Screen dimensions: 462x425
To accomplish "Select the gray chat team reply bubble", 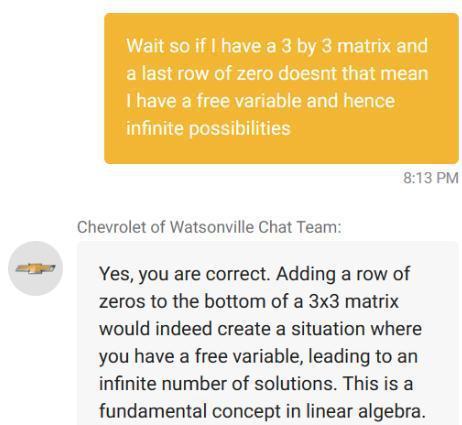I will [268, 333].
